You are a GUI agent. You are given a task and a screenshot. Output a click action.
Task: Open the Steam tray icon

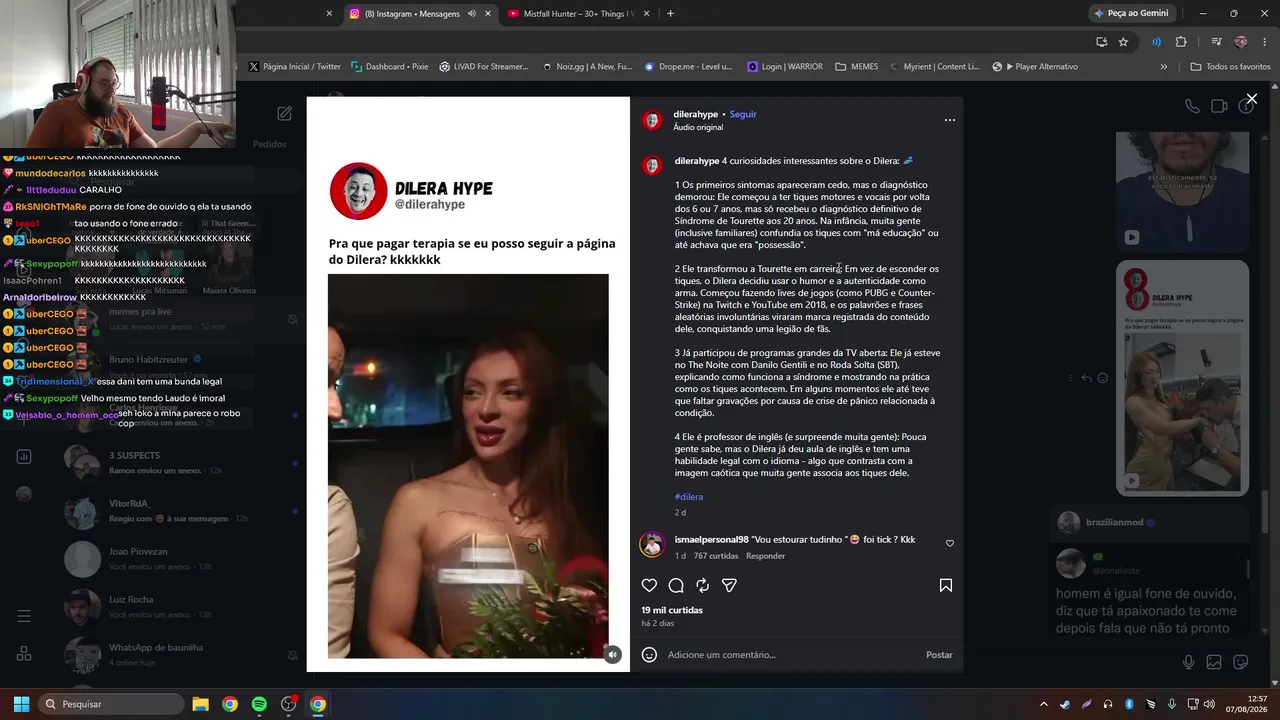point(1064,704)
